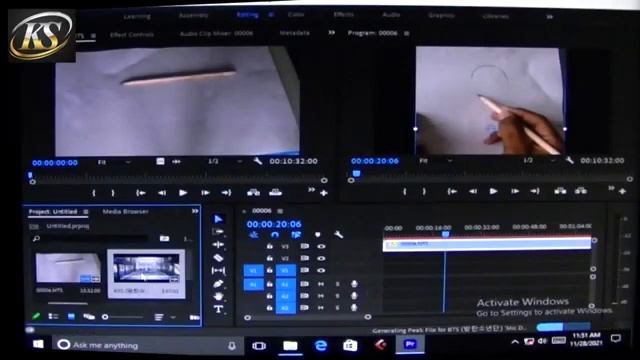Screen dimensions: 640x360
Task: Toggle V3 track output eye
Action: click(321, 246)
